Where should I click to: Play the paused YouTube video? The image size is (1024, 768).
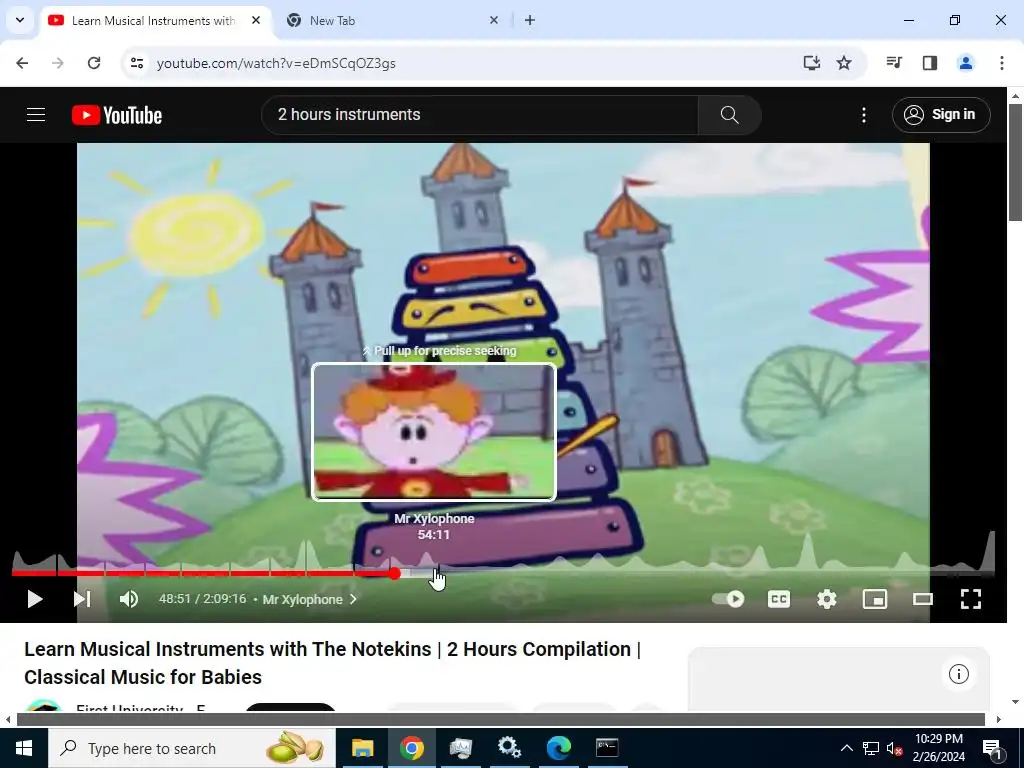35,599
